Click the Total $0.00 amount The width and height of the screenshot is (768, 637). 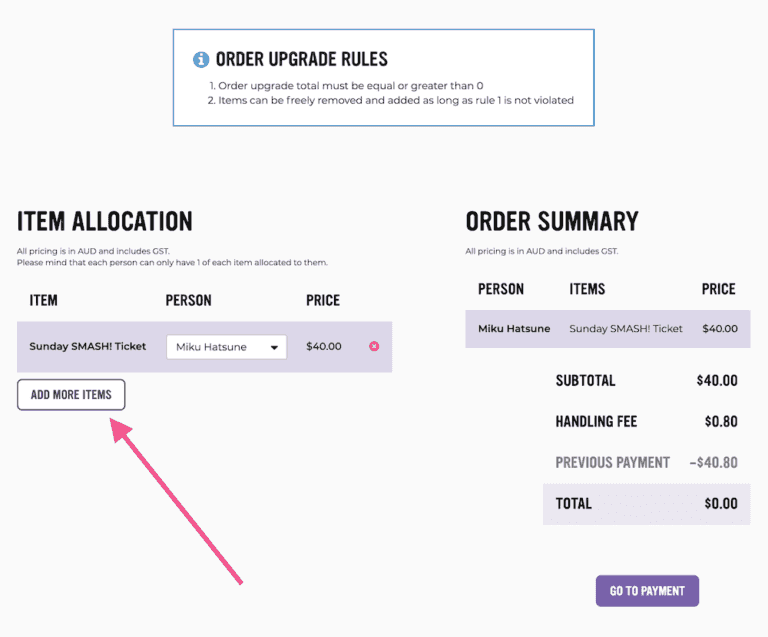click(720, 504)
